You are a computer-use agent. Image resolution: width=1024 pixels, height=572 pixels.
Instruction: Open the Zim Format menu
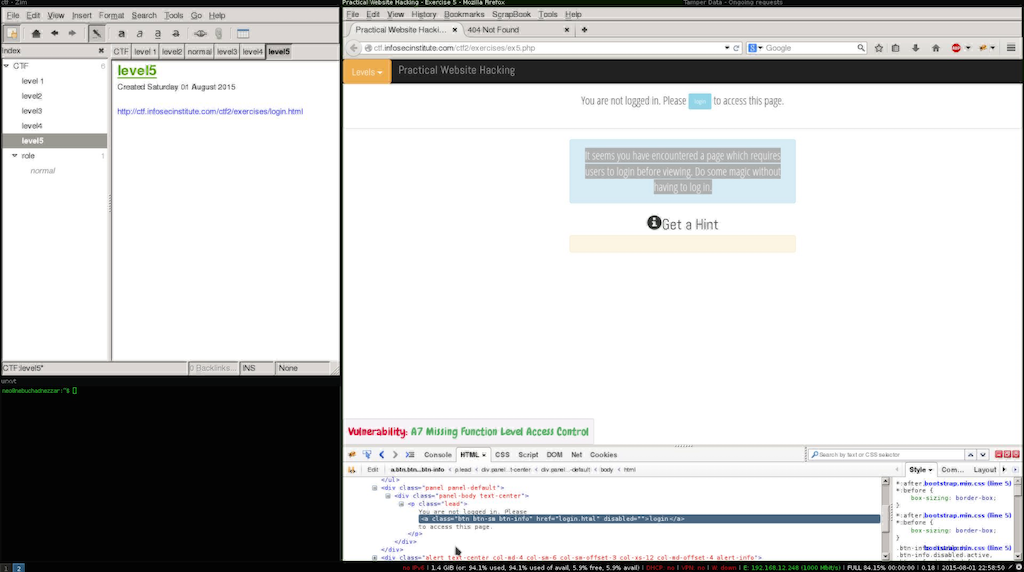[x=111, y=15]
